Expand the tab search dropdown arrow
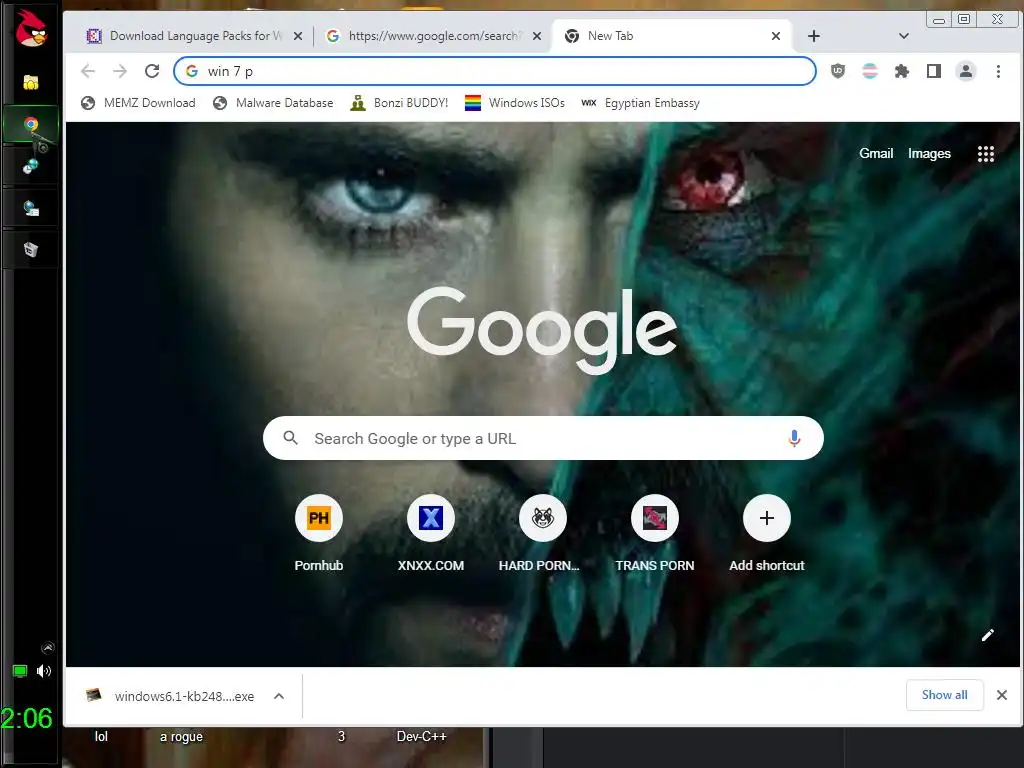The image size is (1024, 768). click(904, 36)
